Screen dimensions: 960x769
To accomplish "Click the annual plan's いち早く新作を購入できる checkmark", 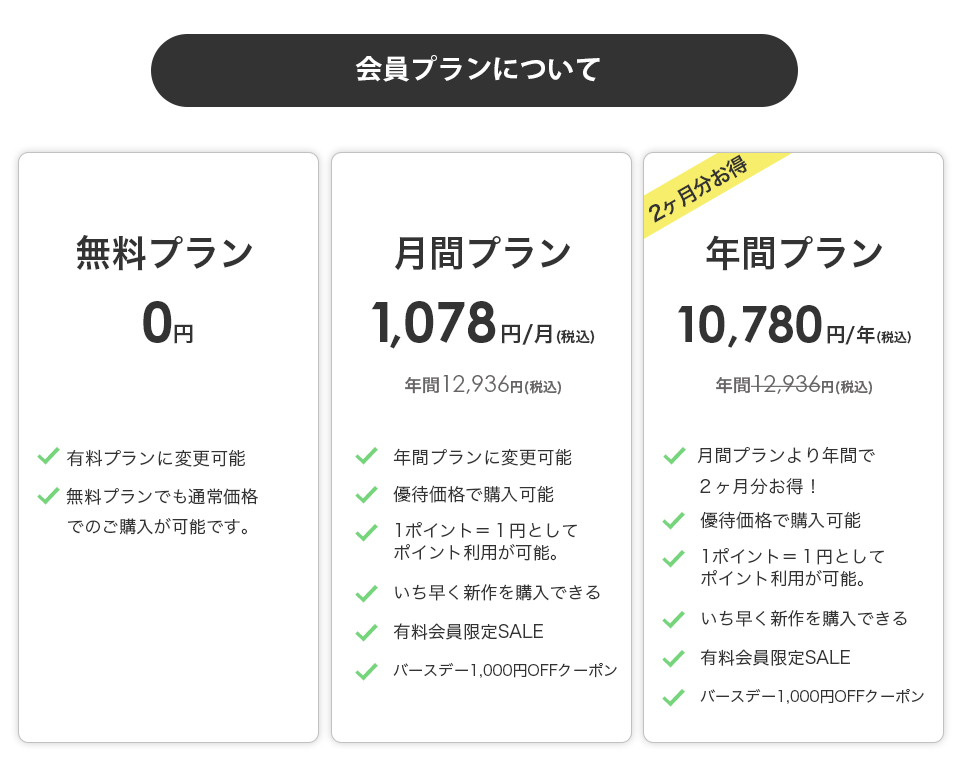I will [674, 619].
